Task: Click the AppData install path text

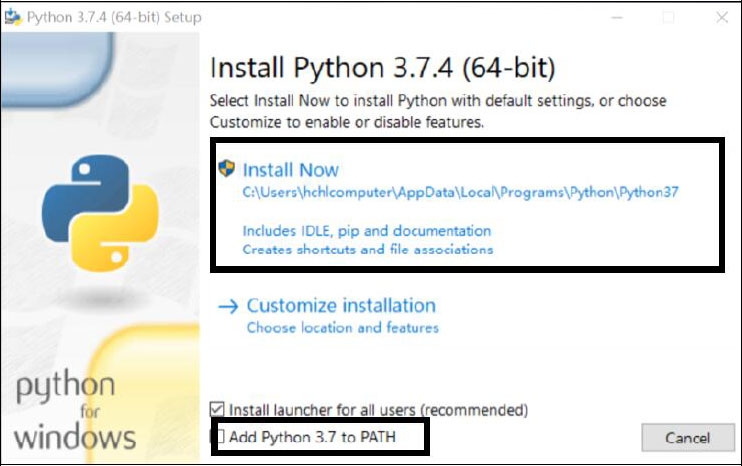Action: 461,193
